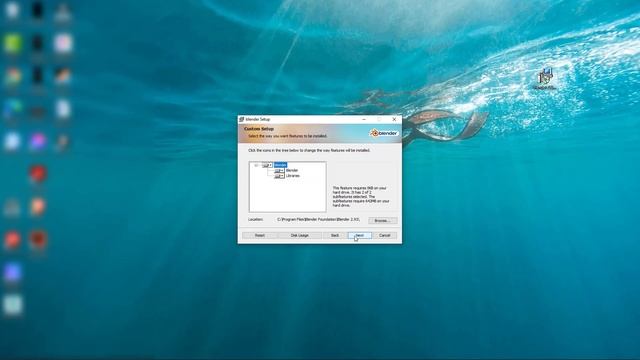Cancel the Blender installation
Viewport: 640px width, 360px height.
click(384, 236)
